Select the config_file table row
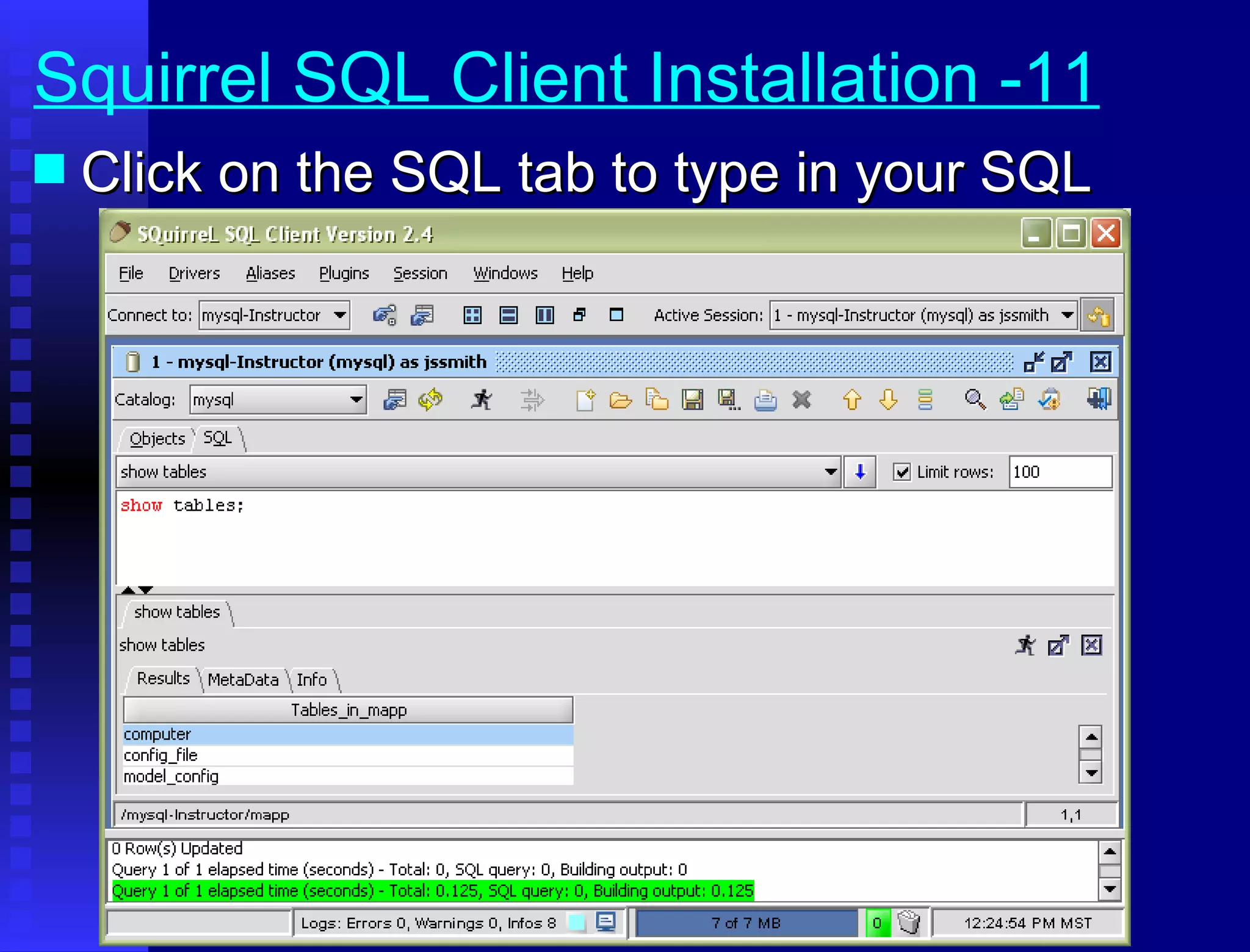The height and width of the screenshot is (952, 1250). [349, 755]
